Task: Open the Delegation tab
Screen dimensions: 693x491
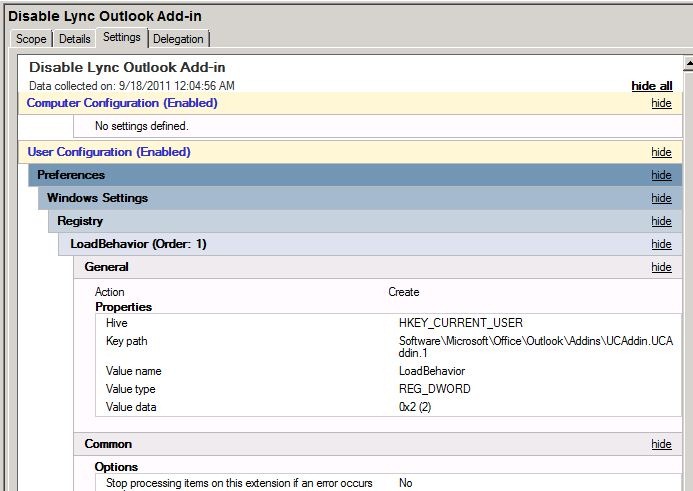Action: pos(178,39)
